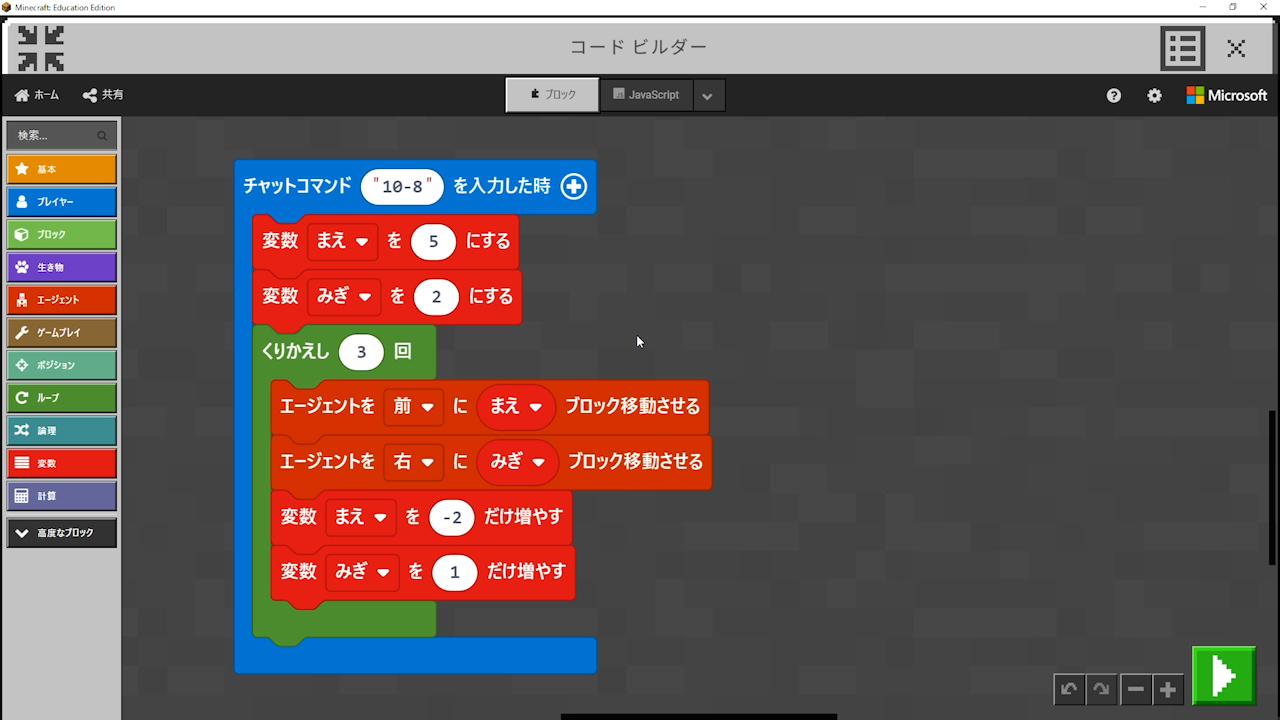Click the green Play run button
Image resolution: width=1280 pixels, height=720 pixels.
(1223, 676)
